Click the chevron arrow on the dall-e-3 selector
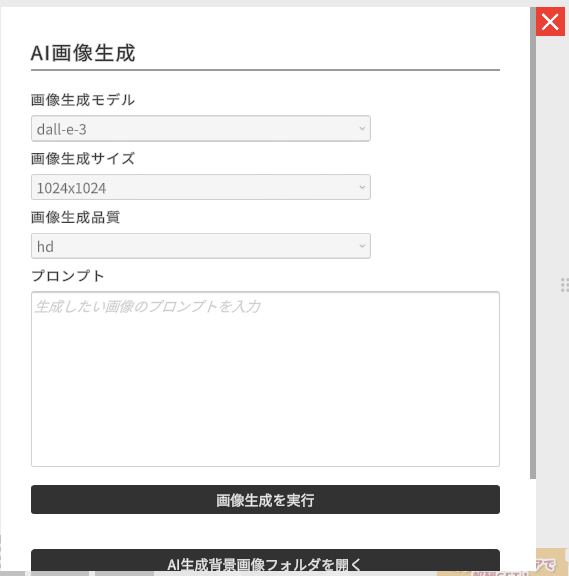Viewport: 569px width, 576px height. coord(362,129)
